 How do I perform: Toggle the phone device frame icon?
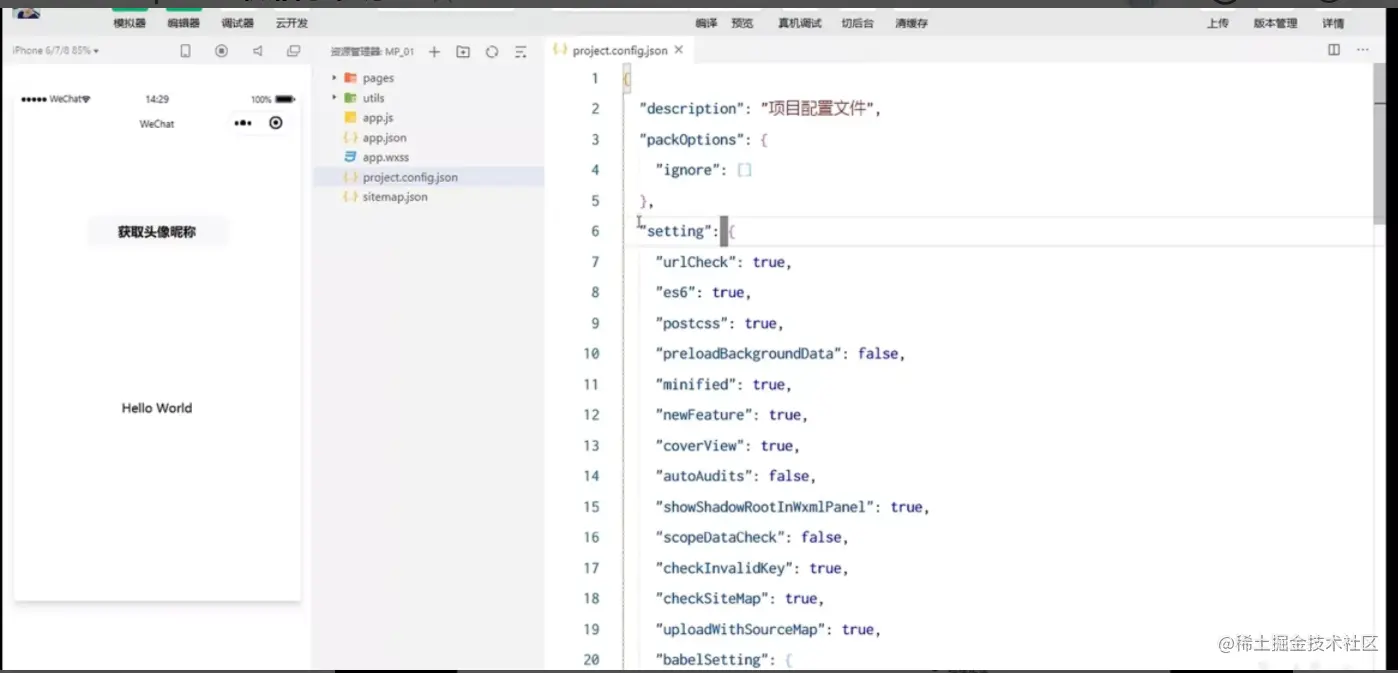pyautogui.click(x=185, y=51)
